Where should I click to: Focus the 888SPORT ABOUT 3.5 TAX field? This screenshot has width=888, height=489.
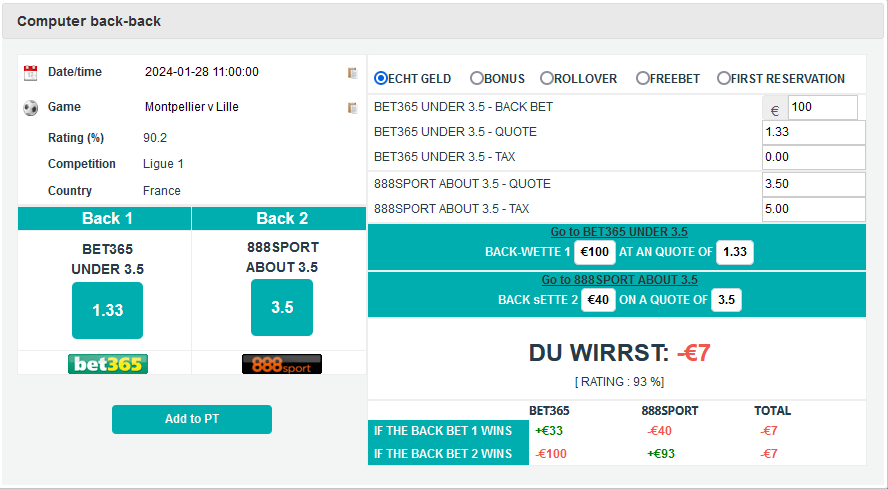pos(814,210)
